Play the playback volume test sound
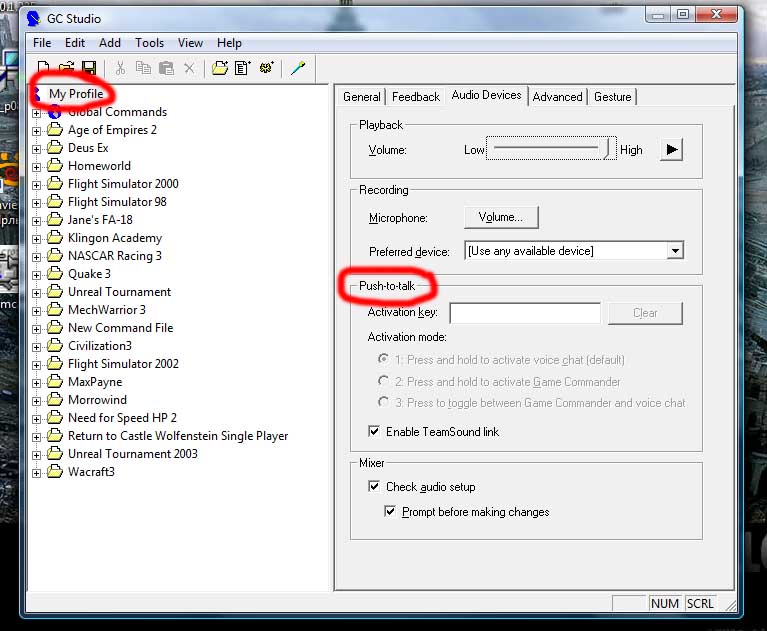This screenshot has height=631, width=767. (x=672, y=149)
